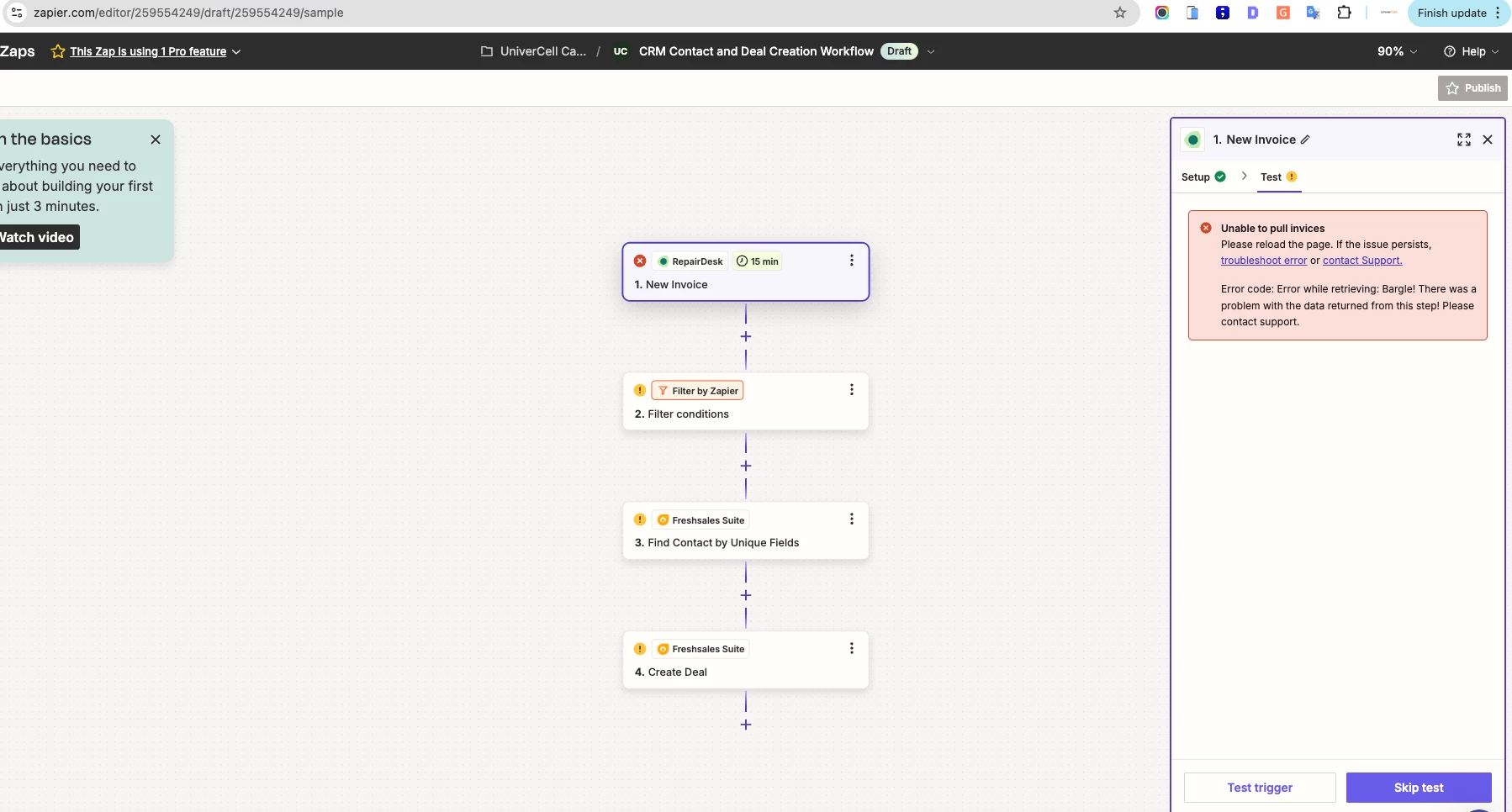Image resolution: width=1512 pixels, height=812 pixels.
Task: View site information icon in address bar
Action: [16, 13]
